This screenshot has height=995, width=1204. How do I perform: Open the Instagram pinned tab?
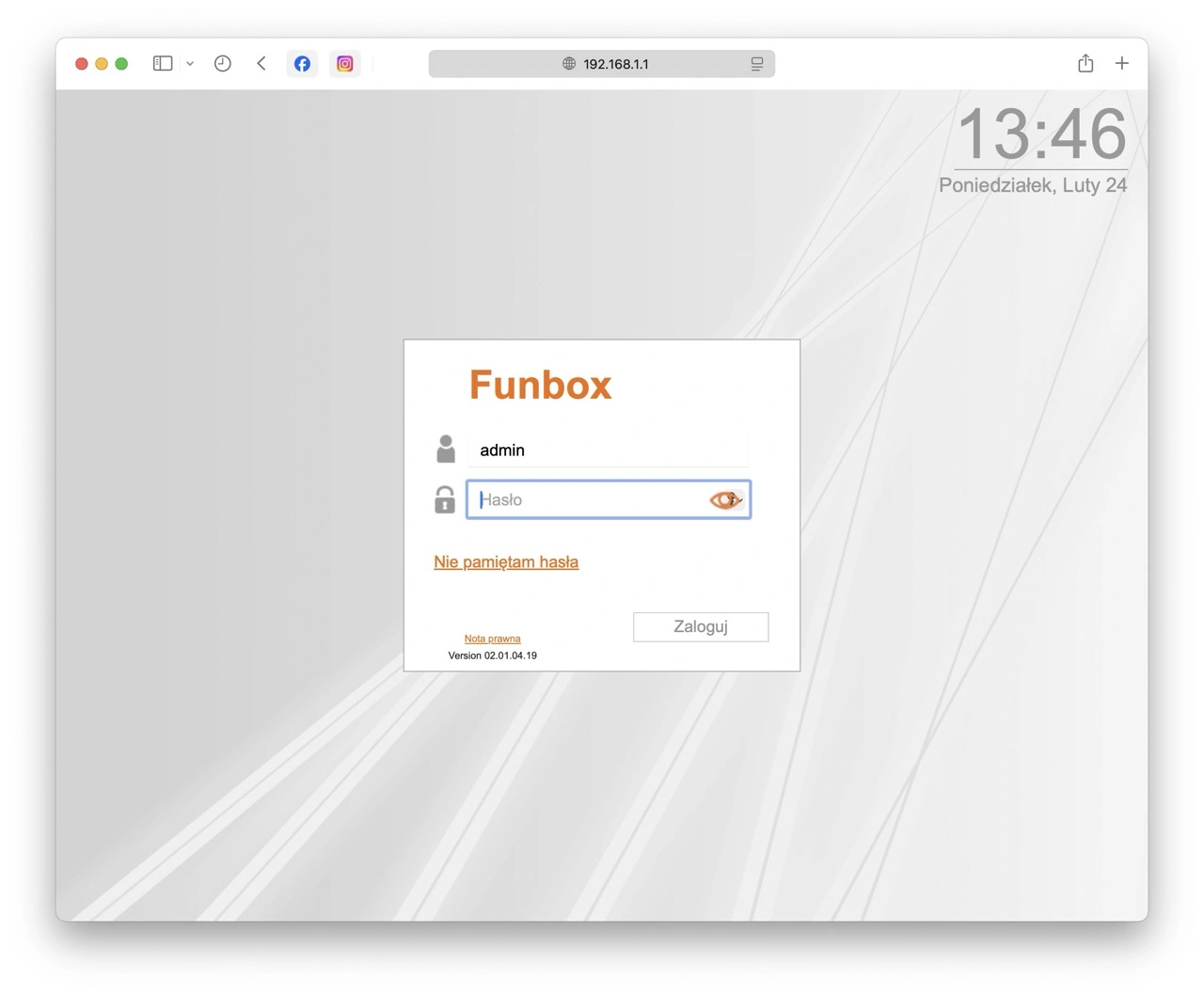pyautogui.click(x=345, y=64)
